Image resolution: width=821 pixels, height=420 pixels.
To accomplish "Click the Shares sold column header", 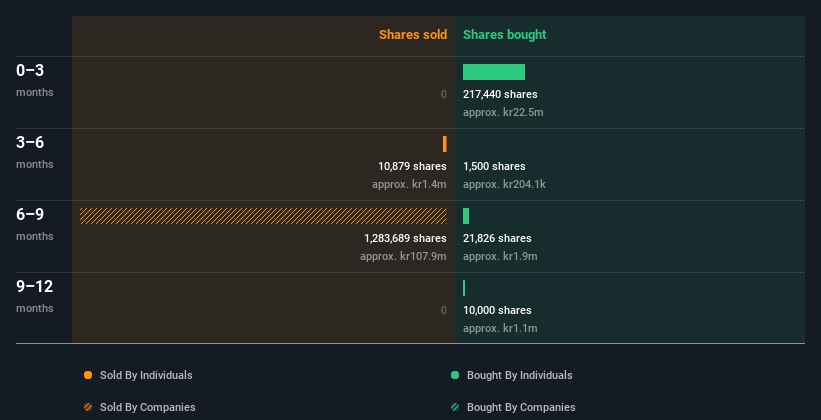I will 413,35.
